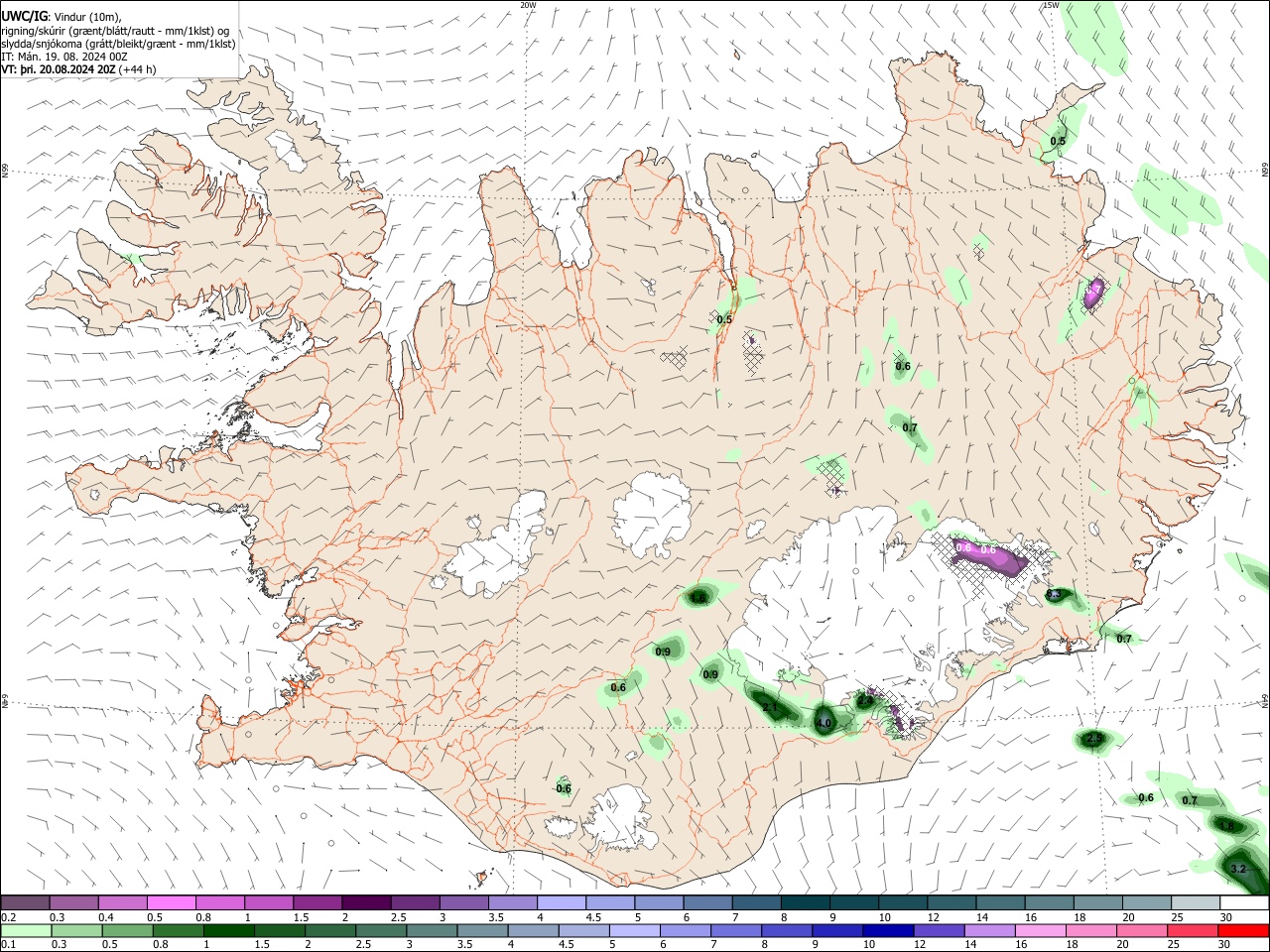The width and height of the screenshot is (1270, 952).
Task: Select the darkest purple 2–2.5 swatch in top legend
Action: [366, 903]
